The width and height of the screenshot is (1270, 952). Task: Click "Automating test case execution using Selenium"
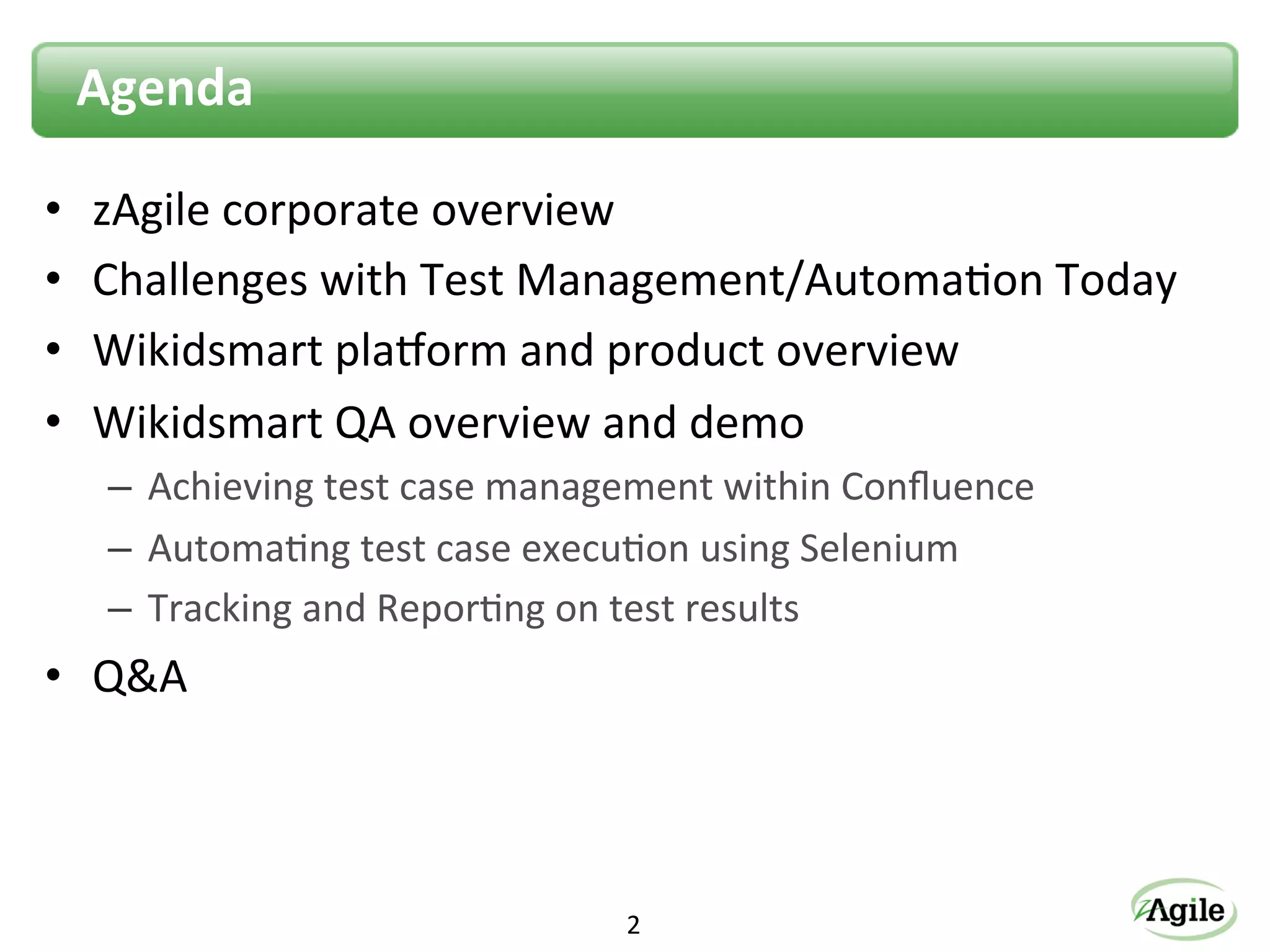(x=553, y=549)
